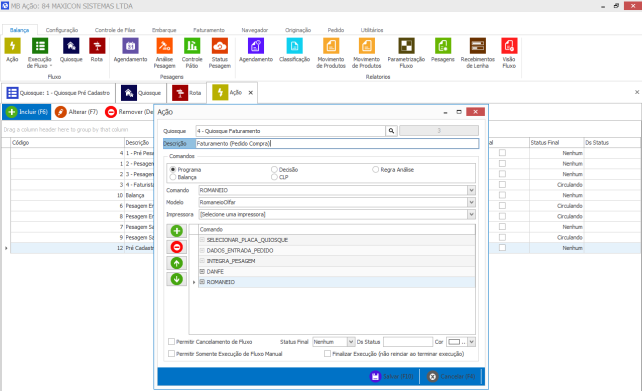This screenshot has width=642, height=391.
Task: Save with Salvar (F10) button
Action: point(392,376)
